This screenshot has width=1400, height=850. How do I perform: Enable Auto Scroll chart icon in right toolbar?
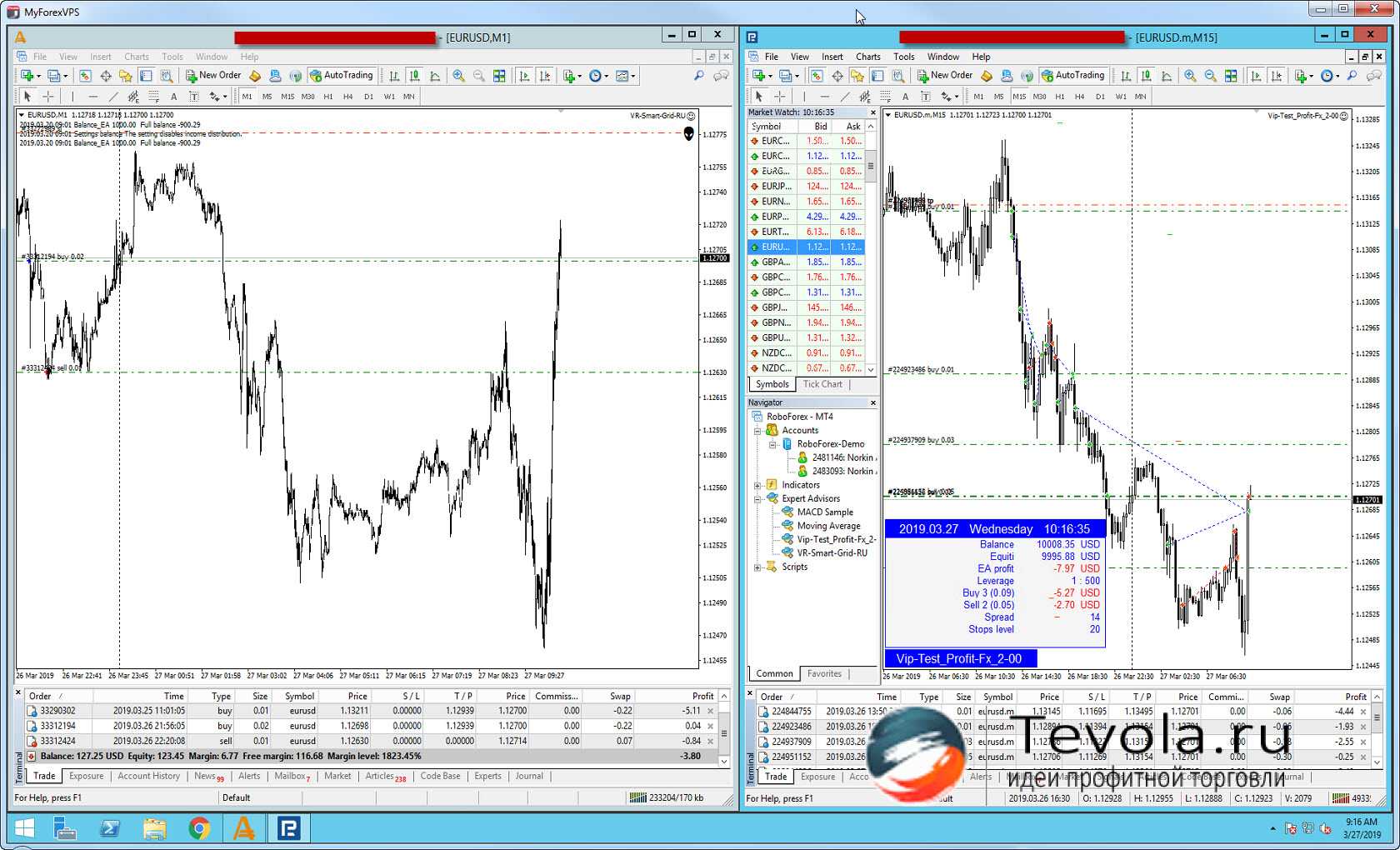pos(1257,76)
